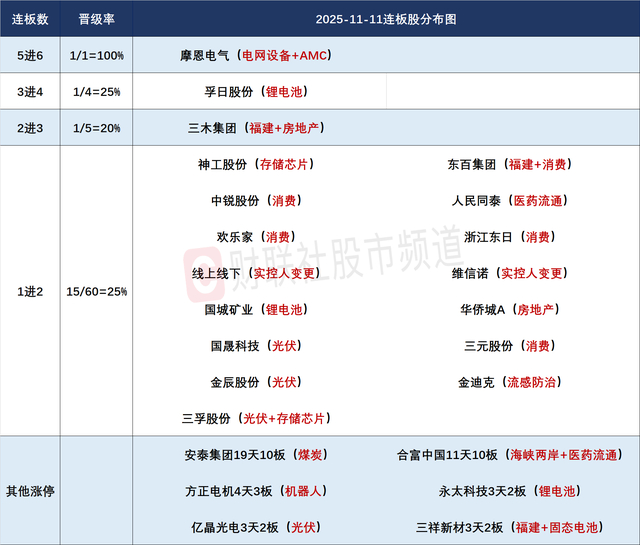This screenshot has width=640, height=545.
Task: Click 国城矿业 stock entry
Action: coord(256,310)
